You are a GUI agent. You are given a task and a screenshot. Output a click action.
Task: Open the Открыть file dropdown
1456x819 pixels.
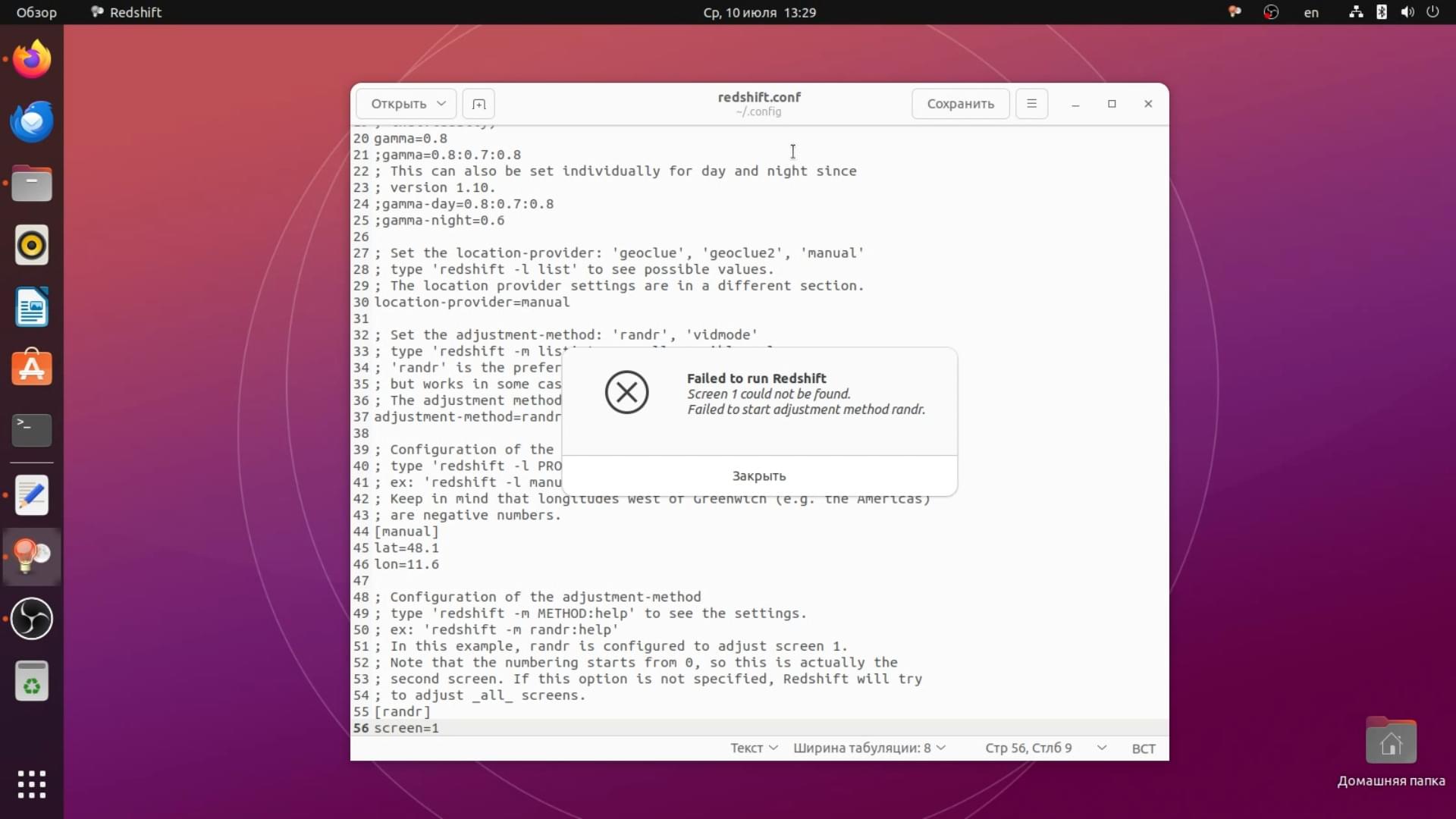pos(406,104)
